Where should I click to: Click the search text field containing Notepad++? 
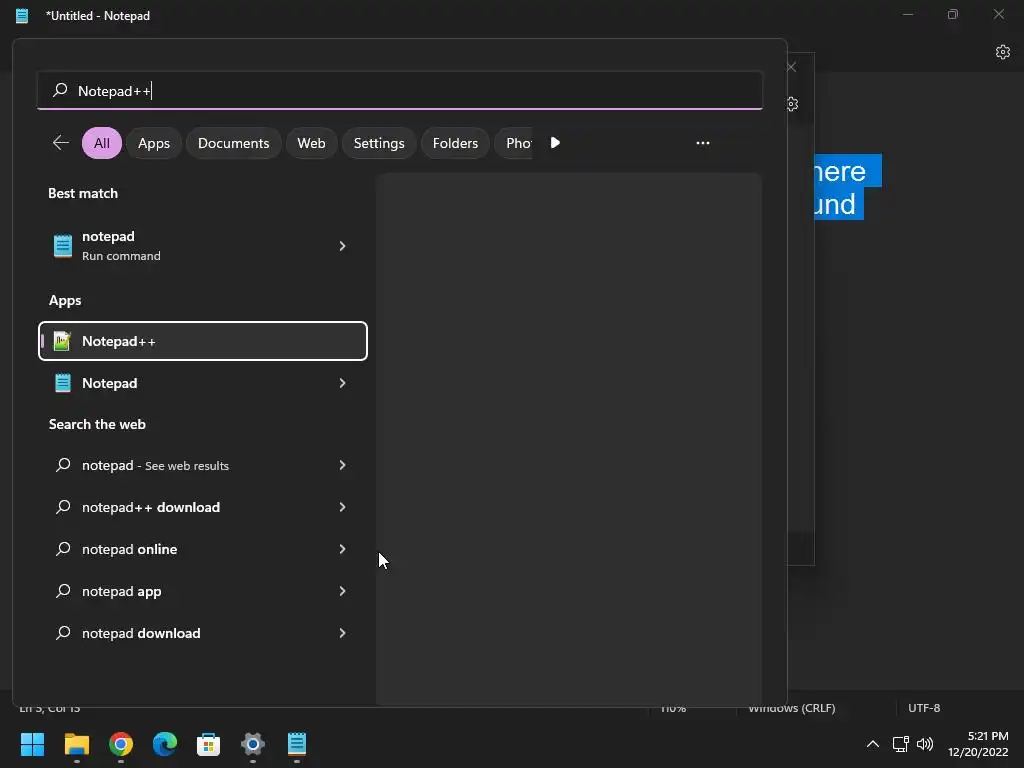[400, 90]
